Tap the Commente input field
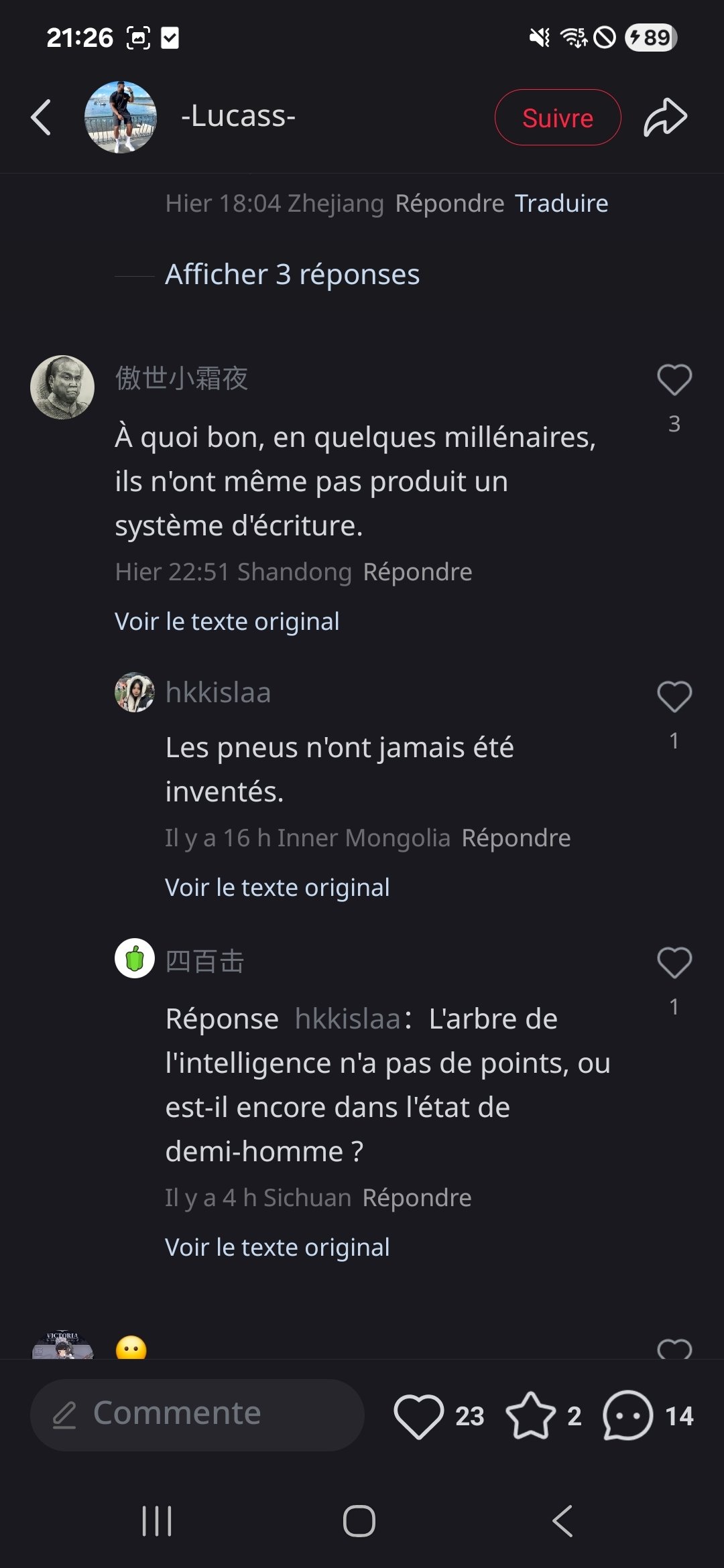 197,1415
